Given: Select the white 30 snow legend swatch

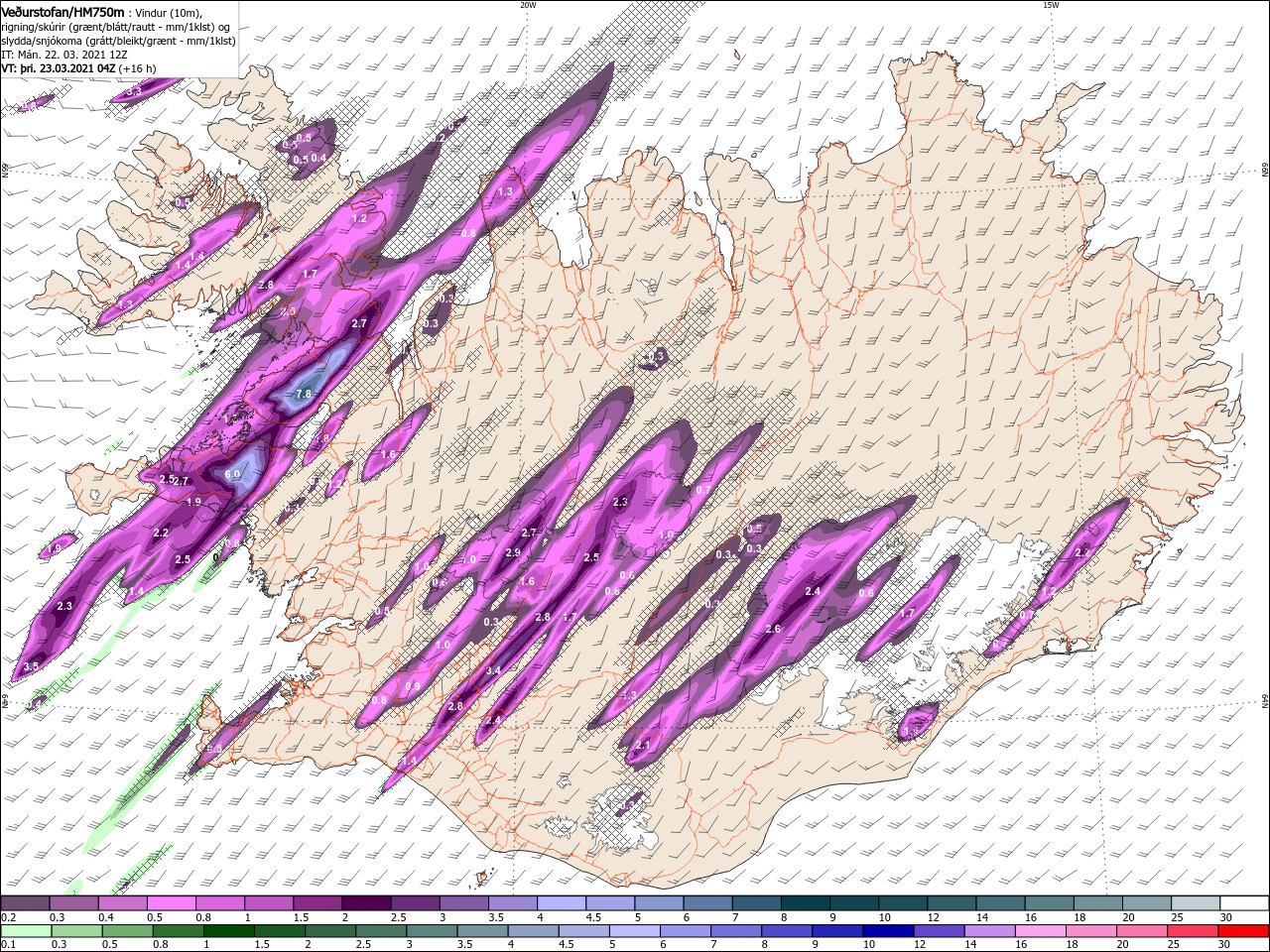Looking at the screenshot, I should click(1244, 903).
